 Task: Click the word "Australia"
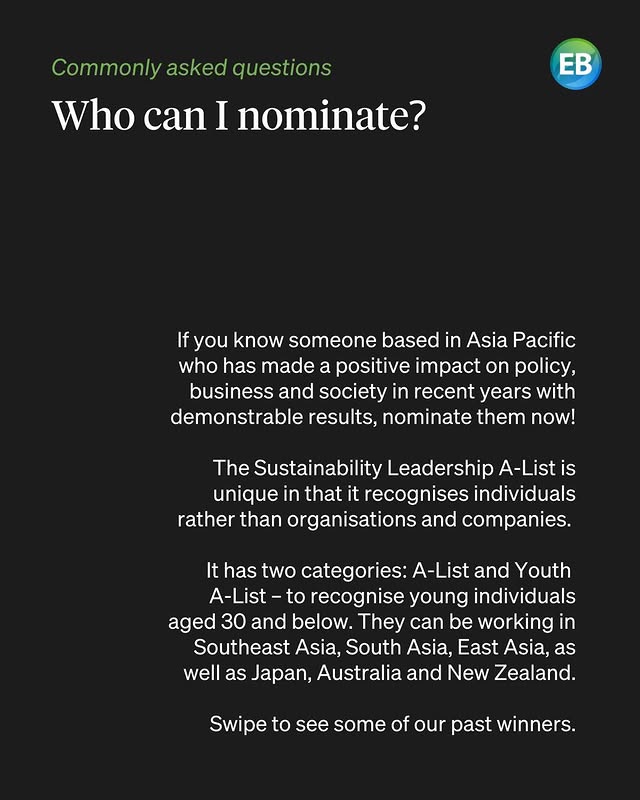click(x=359, y=672)
